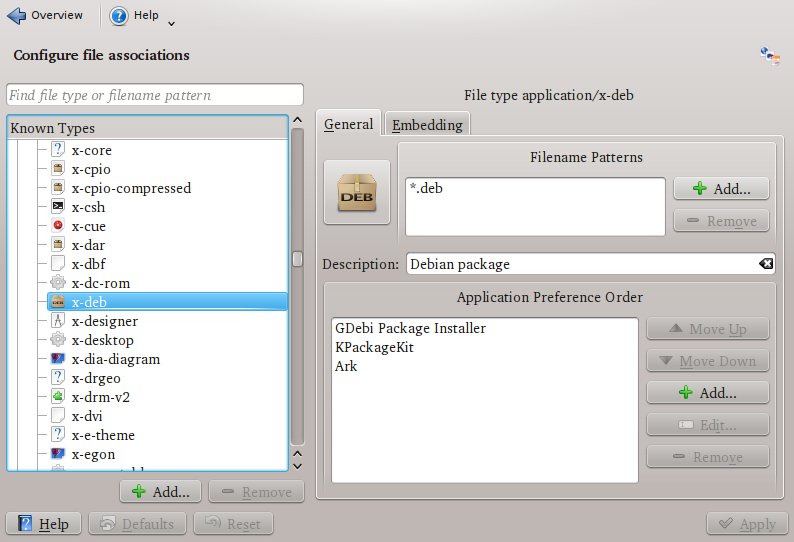The width and height of the screenshot is (794, 542).
Task: Click the x-dc-rom gear icon
Action: point(58,283)
